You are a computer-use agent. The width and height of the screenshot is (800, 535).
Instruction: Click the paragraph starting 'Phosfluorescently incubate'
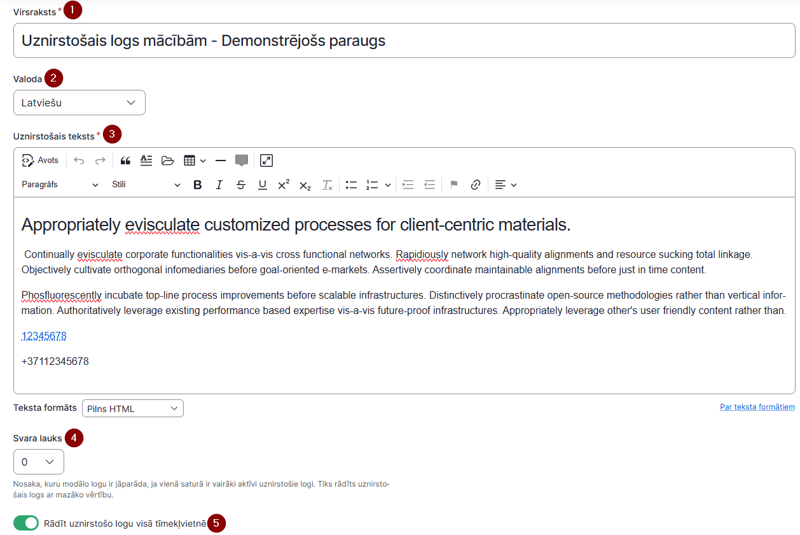[x=404, y=303]
